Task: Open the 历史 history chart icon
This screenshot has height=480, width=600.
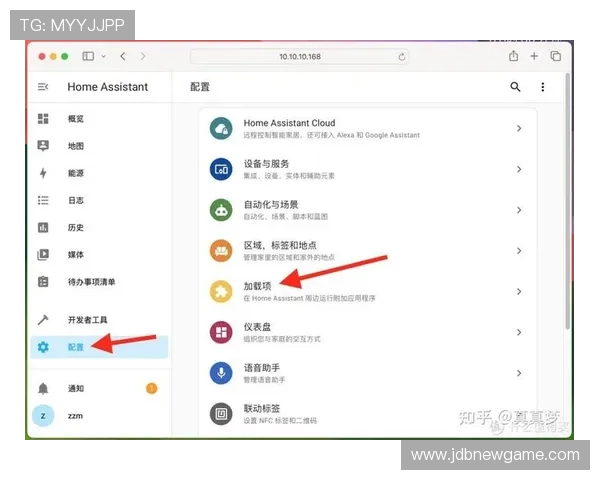Action: 43,227
